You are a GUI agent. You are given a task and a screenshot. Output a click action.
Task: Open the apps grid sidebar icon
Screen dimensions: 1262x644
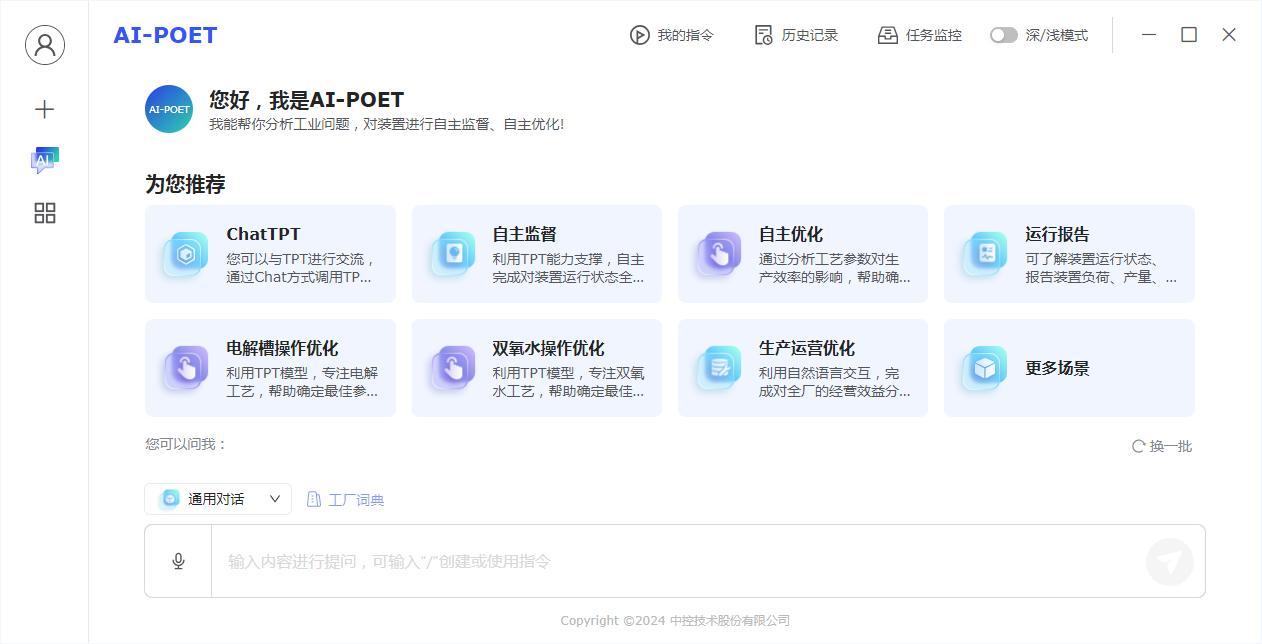44,213
